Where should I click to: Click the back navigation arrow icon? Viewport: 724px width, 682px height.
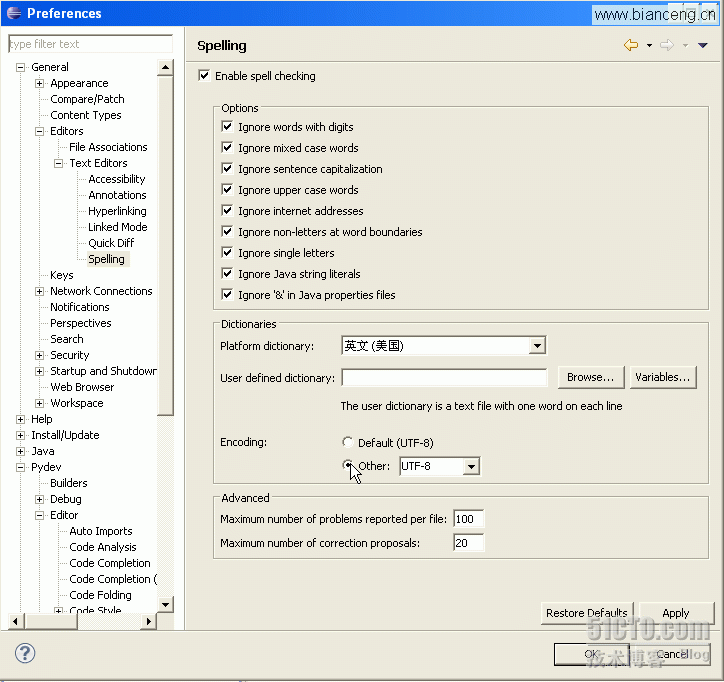631,45
